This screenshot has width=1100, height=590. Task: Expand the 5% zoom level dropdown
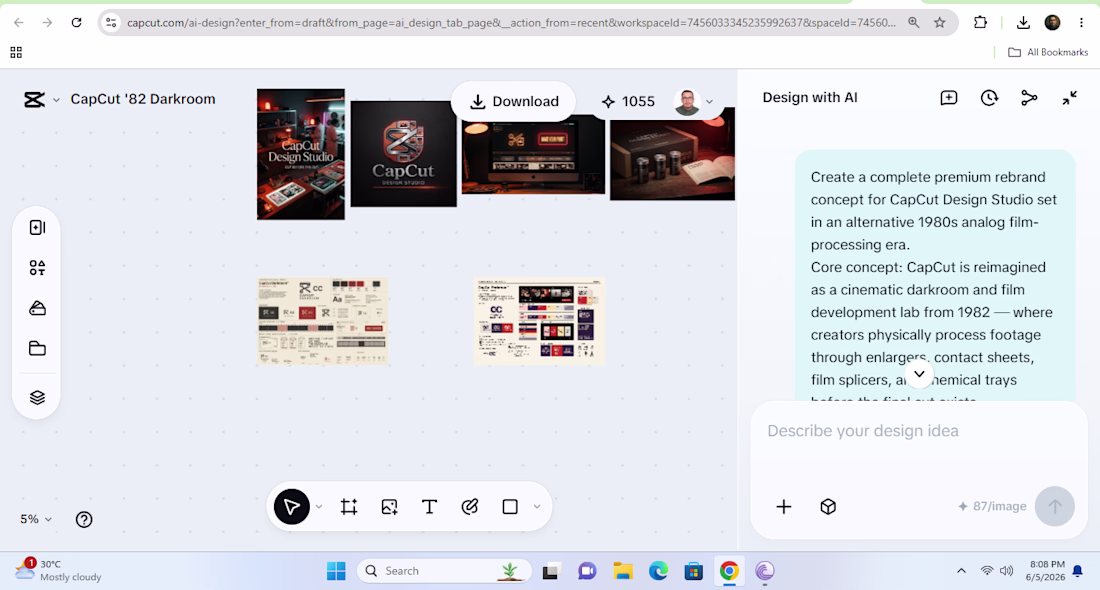point(36,519)
